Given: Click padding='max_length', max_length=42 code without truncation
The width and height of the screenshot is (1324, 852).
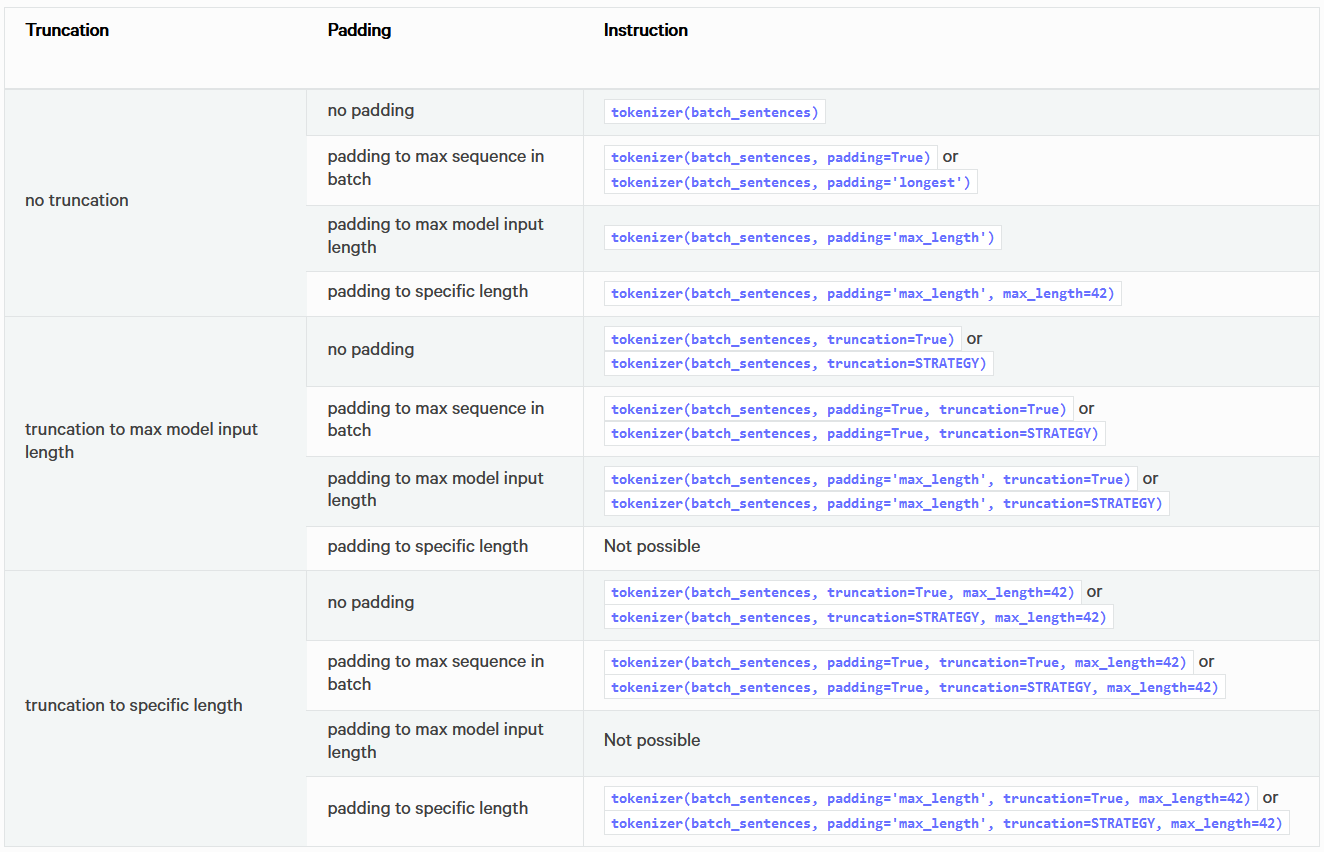Looking at the screenshot, I should click(x=862, y=293).
